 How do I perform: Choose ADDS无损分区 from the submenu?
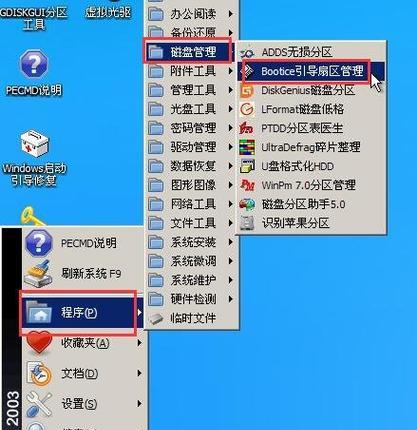tap(311, 52)
